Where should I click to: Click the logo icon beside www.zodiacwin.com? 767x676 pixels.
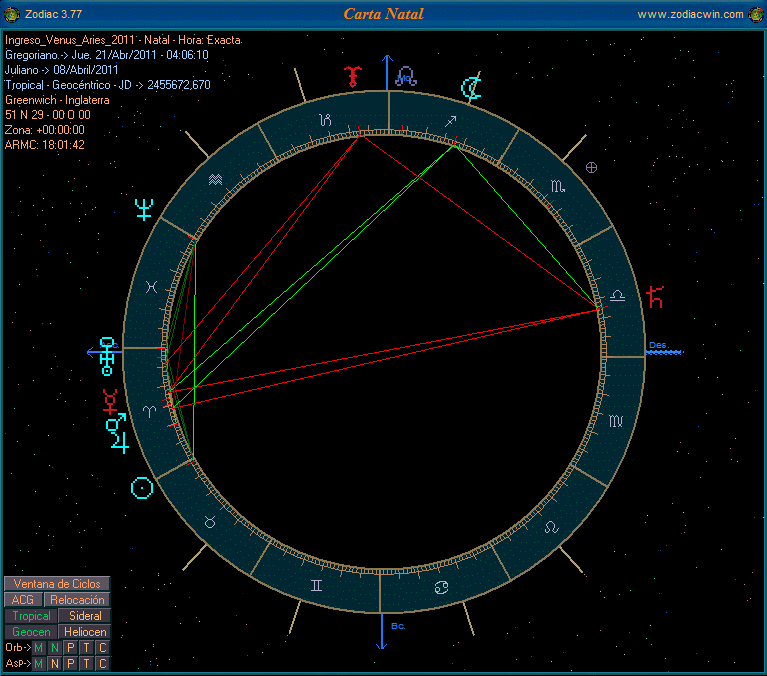click(756, 15)
